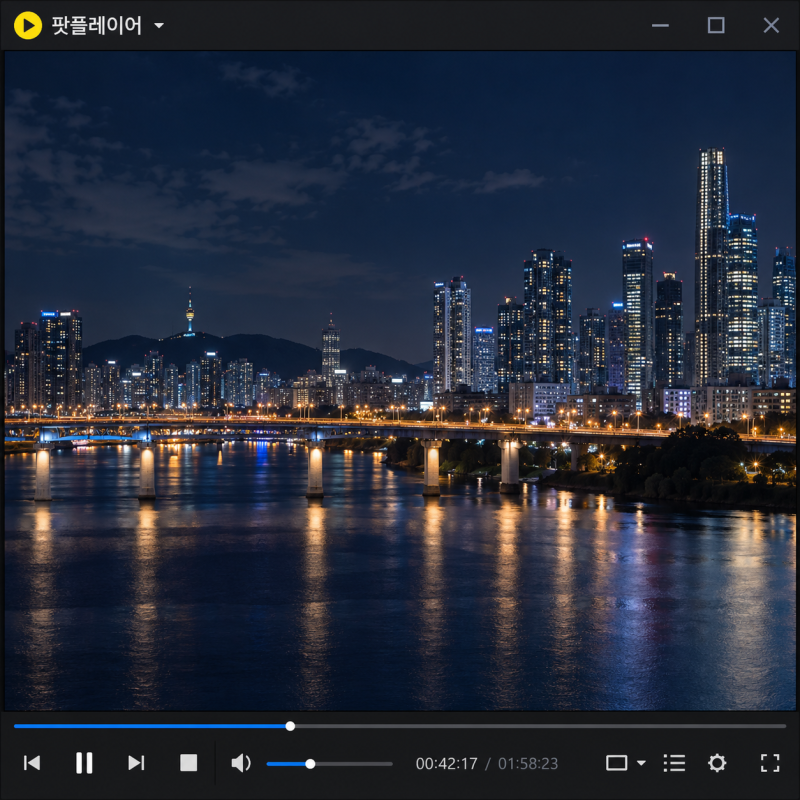Image resolution: width=800 pixels, height=800 pixels.
Task: Click the volume slider handle
Action: click(310, 764)
